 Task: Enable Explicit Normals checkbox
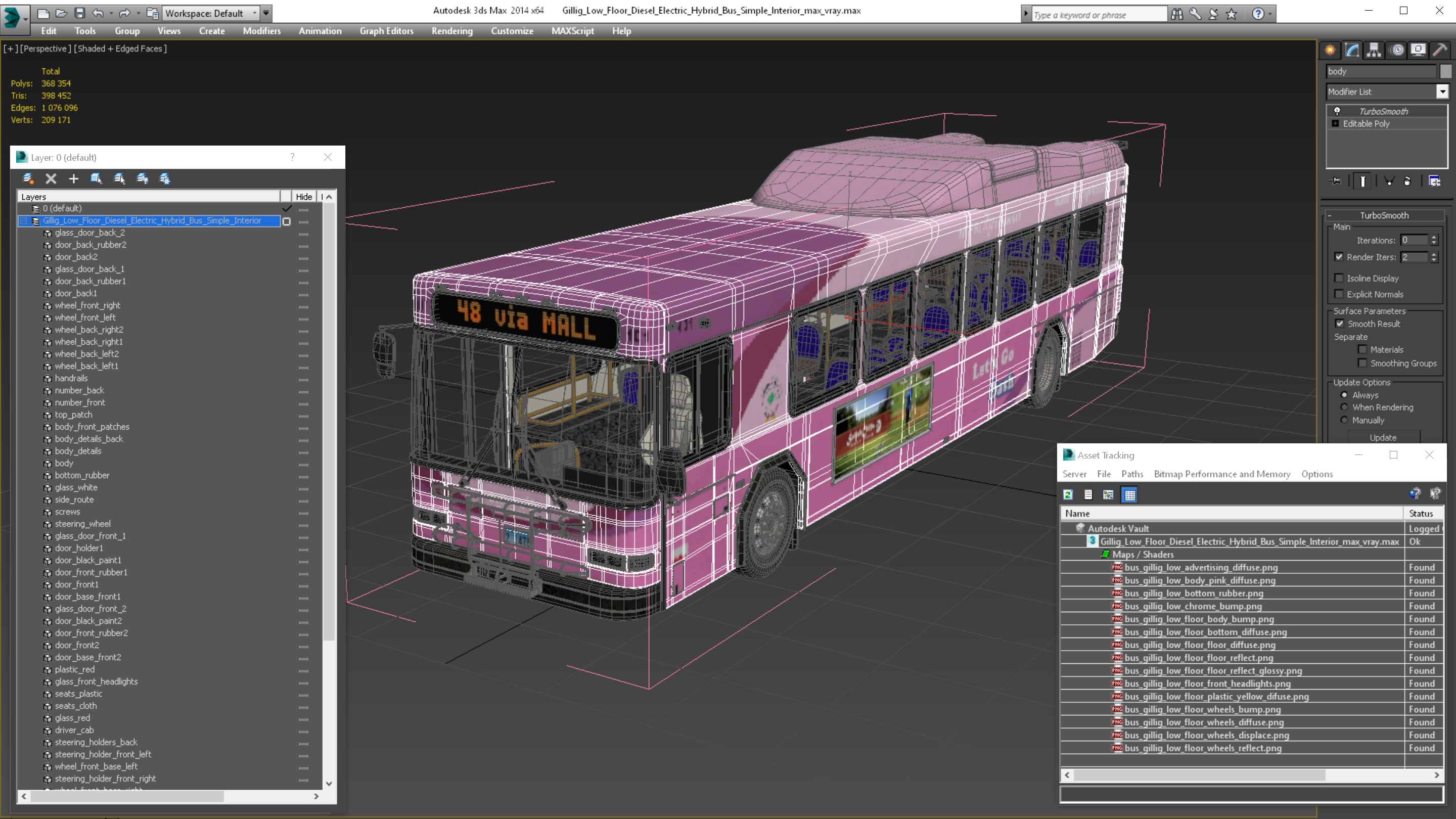coord(1339,294)
